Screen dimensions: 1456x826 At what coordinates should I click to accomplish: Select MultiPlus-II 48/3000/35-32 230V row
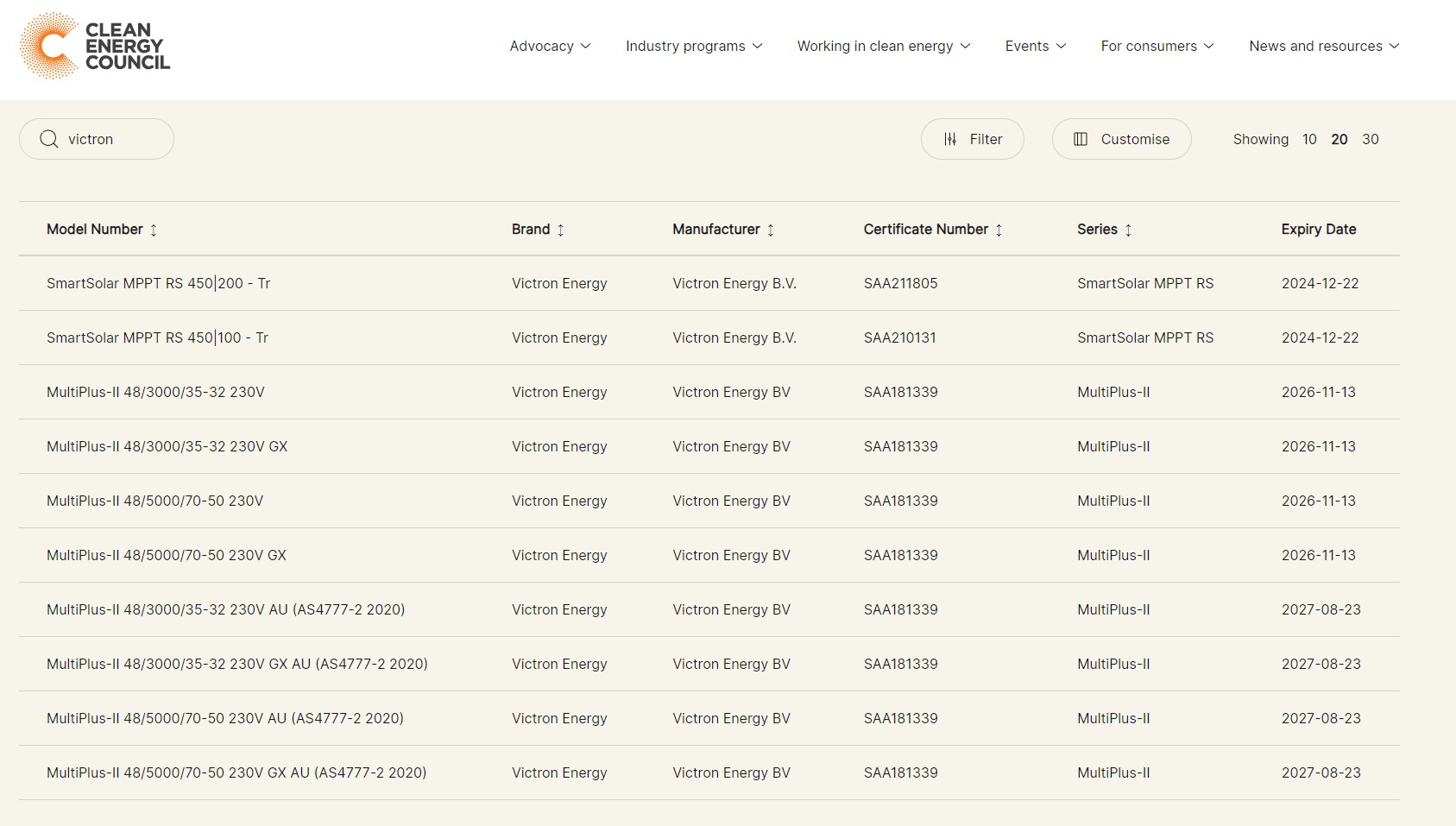click(x=709, y=392)
